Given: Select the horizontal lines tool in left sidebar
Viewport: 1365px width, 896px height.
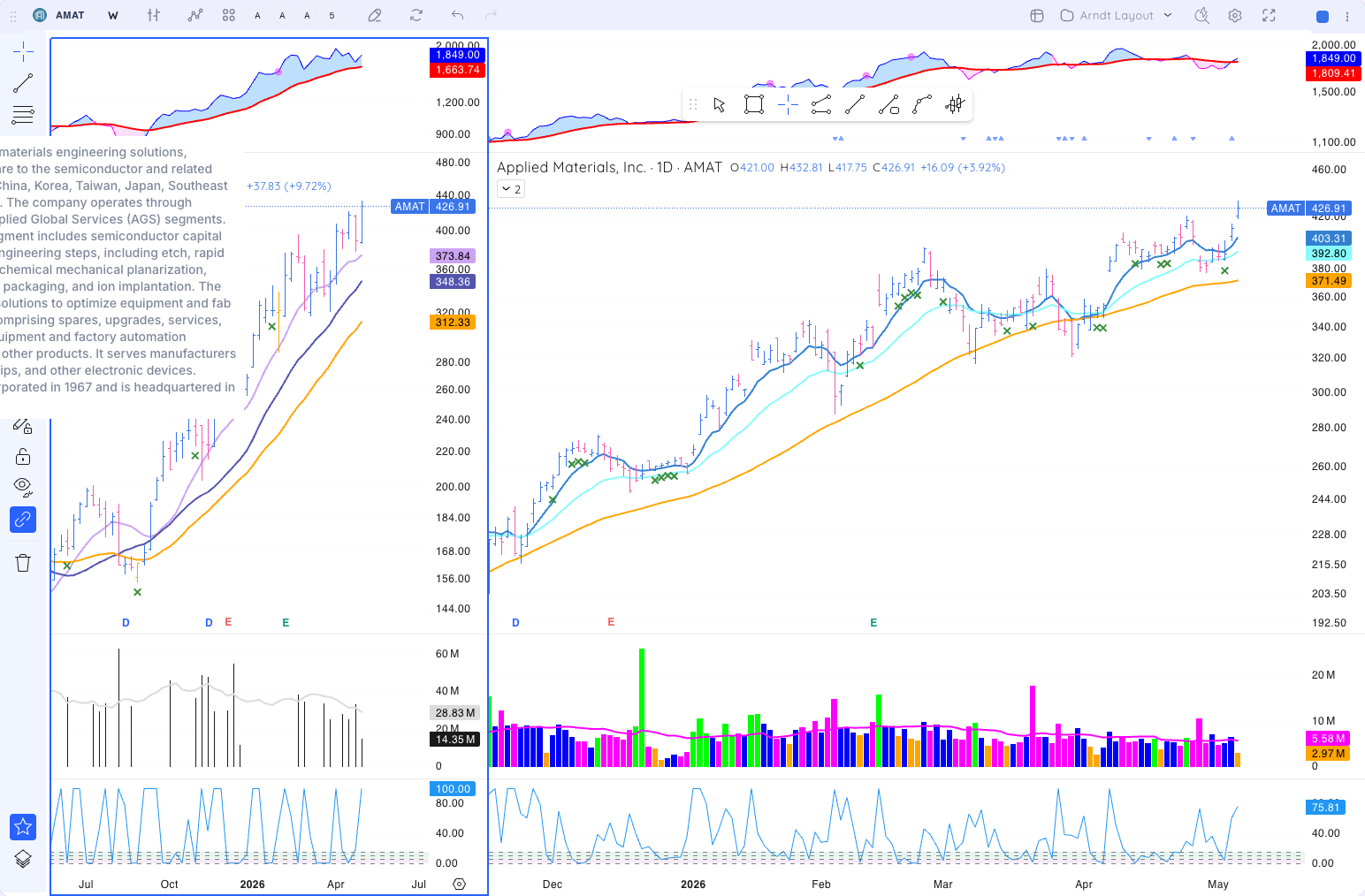Looking at the screenshot, I should 23,115.
